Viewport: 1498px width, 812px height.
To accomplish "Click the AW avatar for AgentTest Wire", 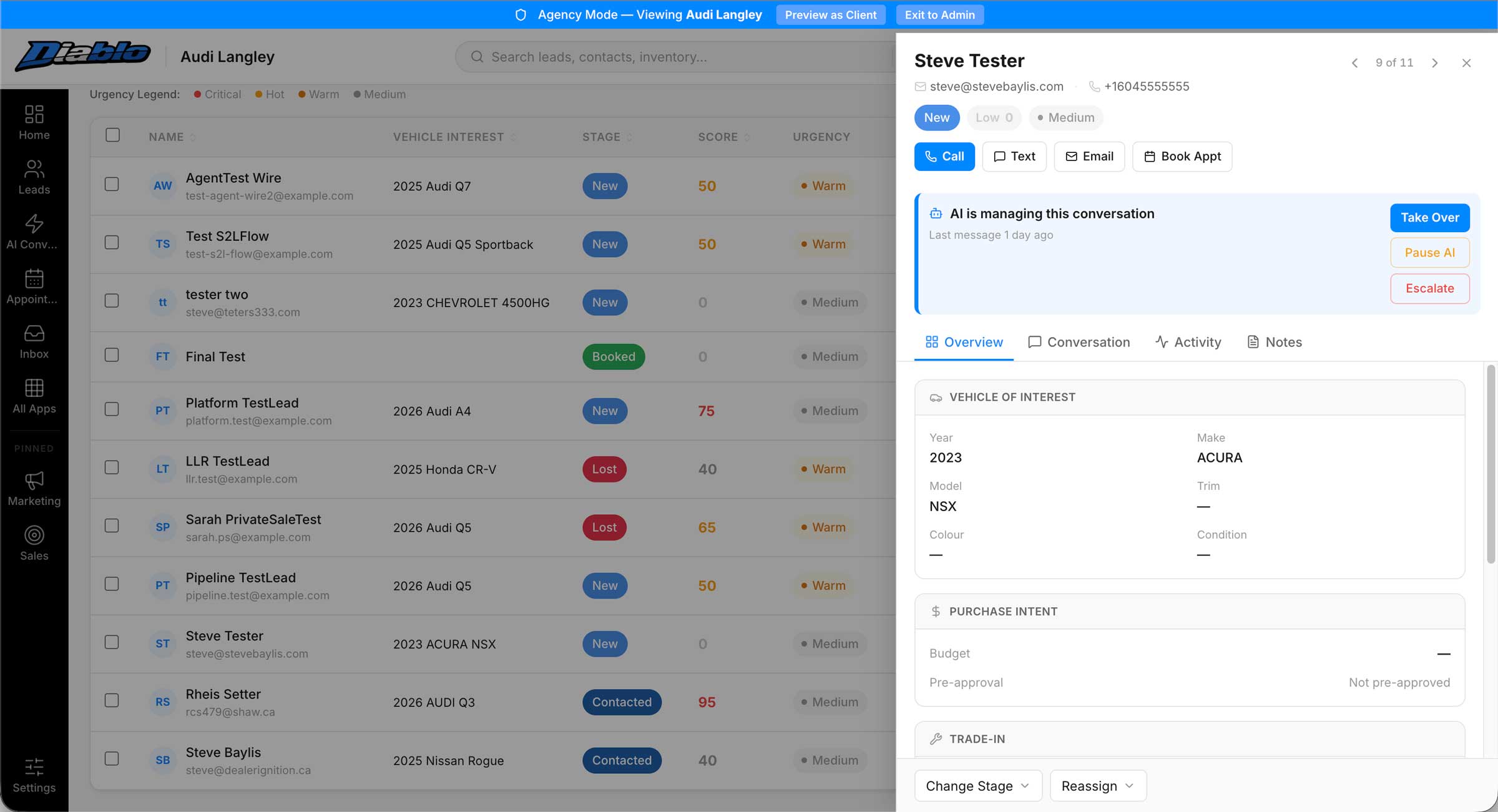I will pos(162,186).
